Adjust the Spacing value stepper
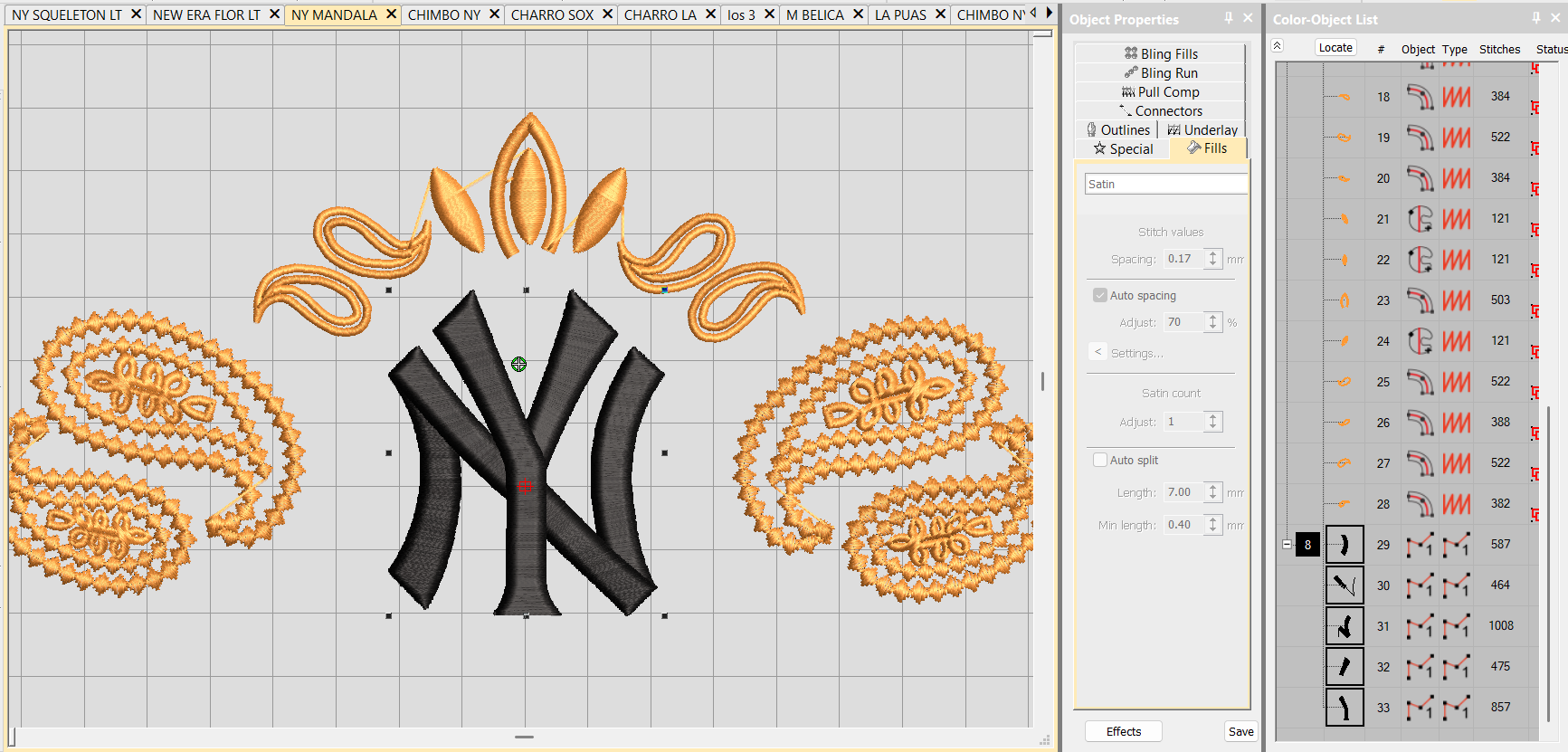 (x=1213, y=259)
